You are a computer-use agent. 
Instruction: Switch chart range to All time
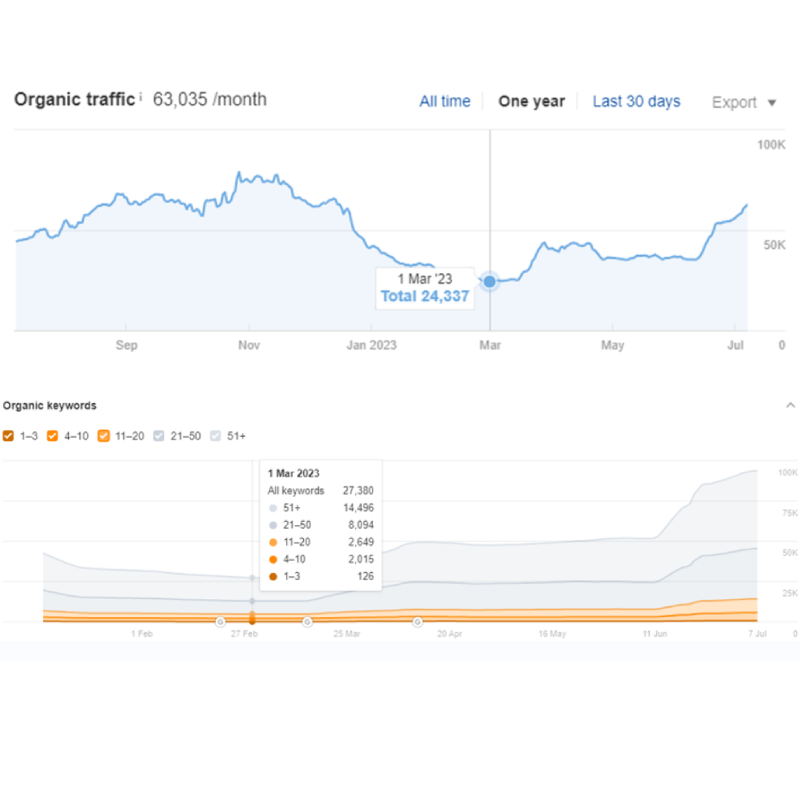point(444,101)
